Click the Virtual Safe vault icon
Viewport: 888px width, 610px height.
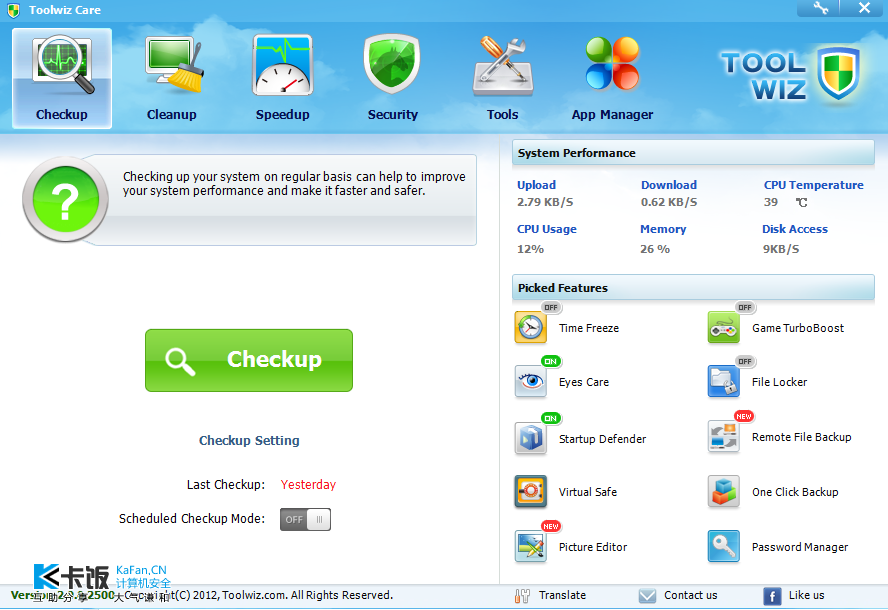click(531, 491)
